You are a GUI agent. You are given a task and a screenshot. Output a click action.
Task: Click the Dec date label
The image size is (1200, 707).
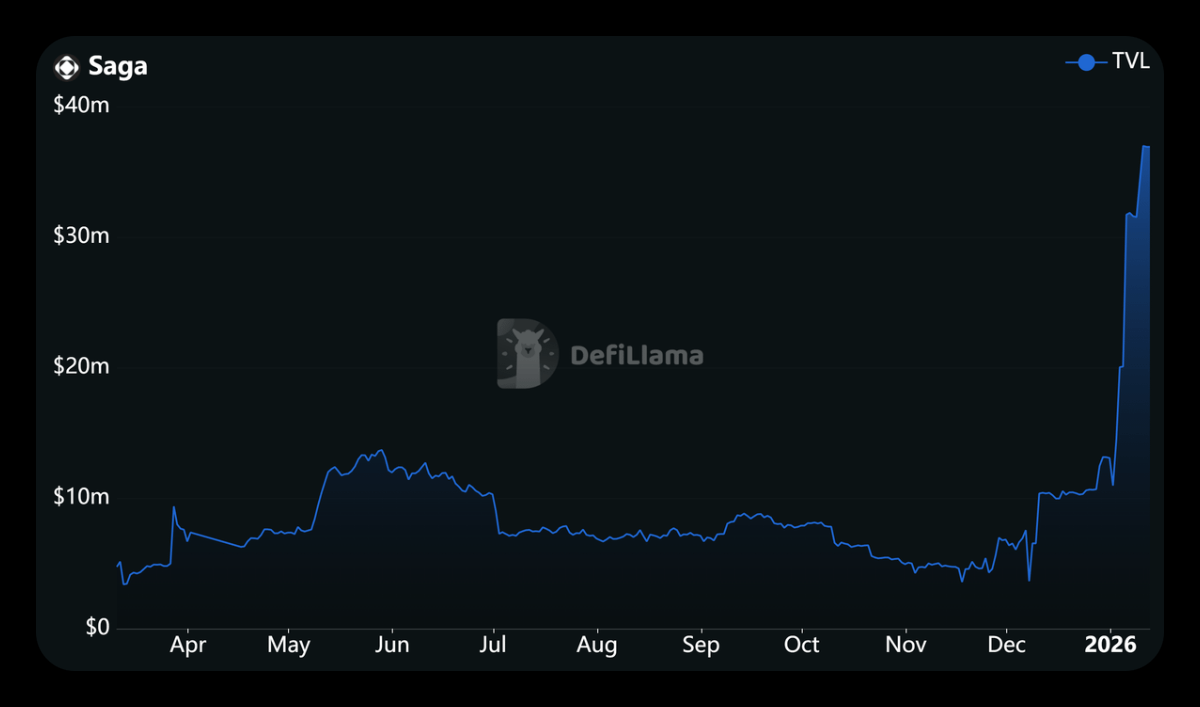click(1007, 645)
